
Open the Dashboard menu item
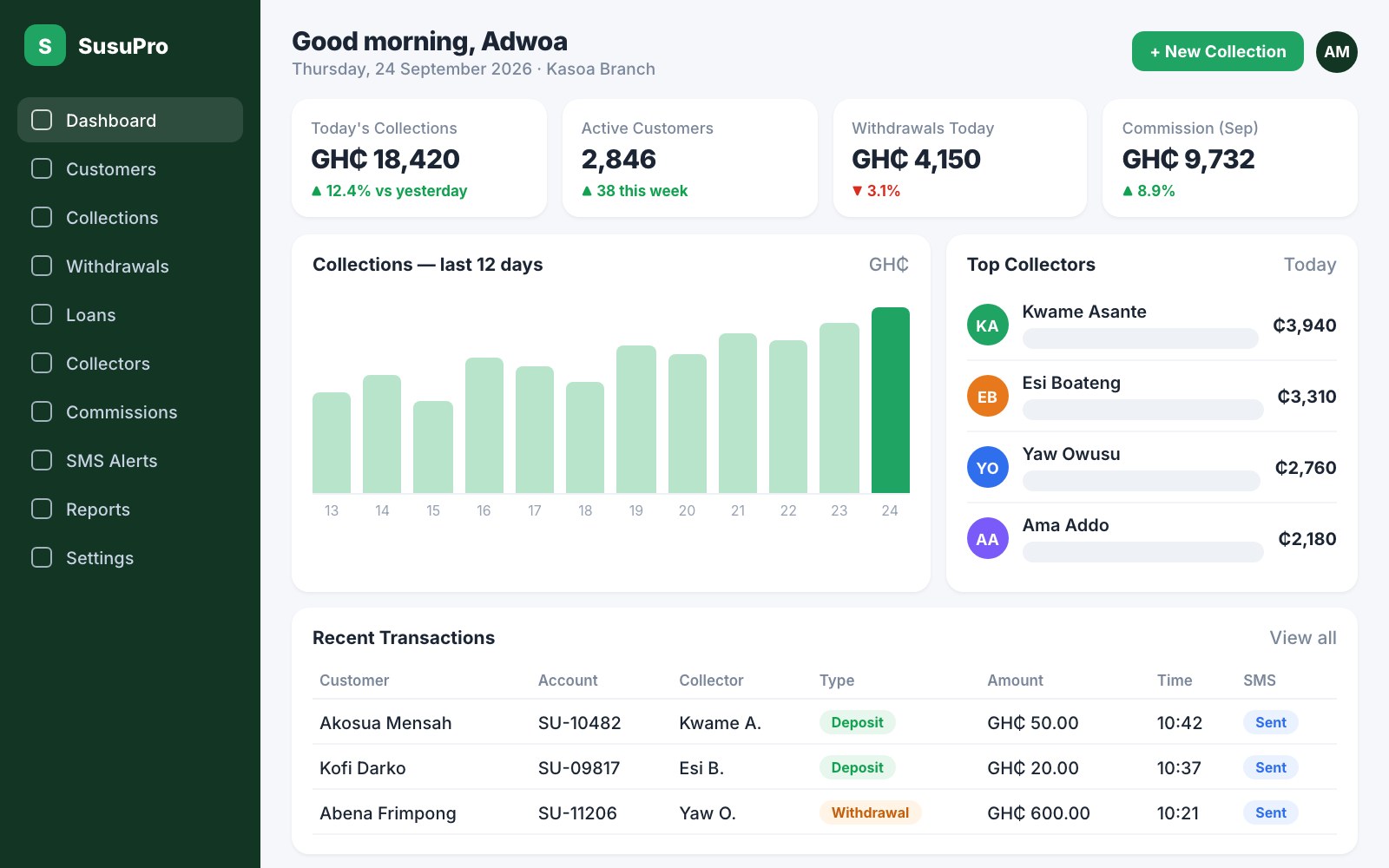(130, 120)
